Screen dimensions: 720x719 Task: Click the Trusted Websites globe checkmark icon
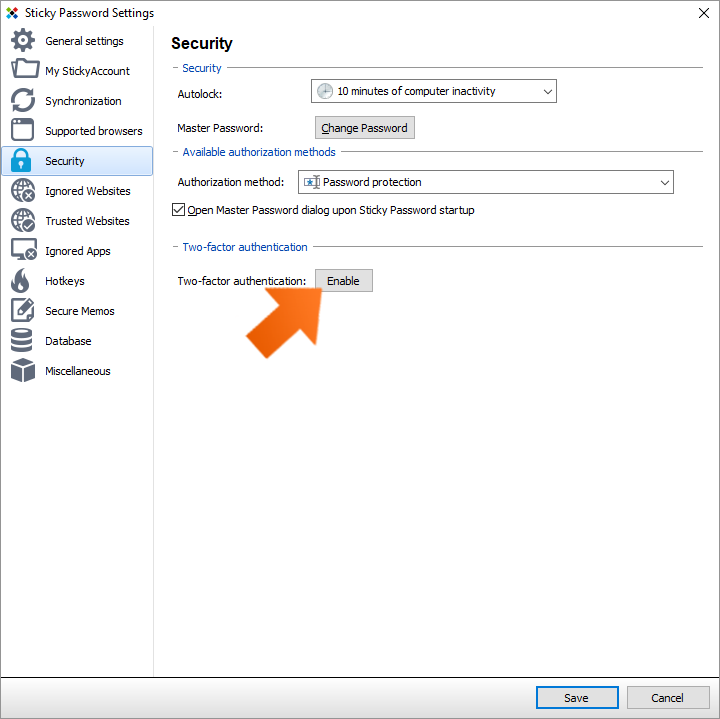click(x=23, y=220)
